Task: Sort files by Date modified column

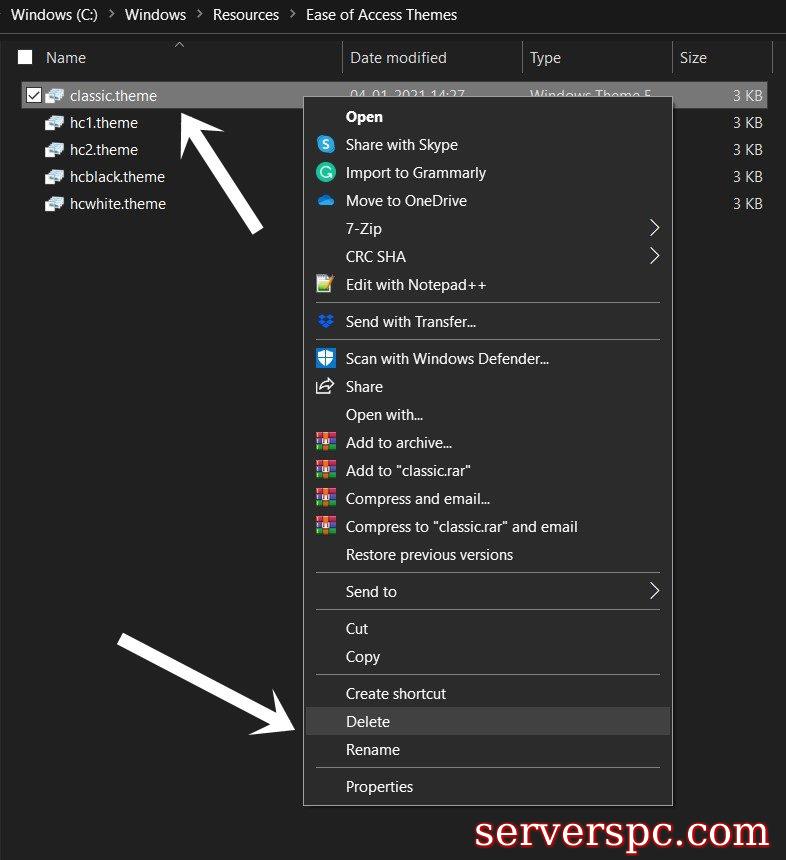Action: (x=398, y=58)
